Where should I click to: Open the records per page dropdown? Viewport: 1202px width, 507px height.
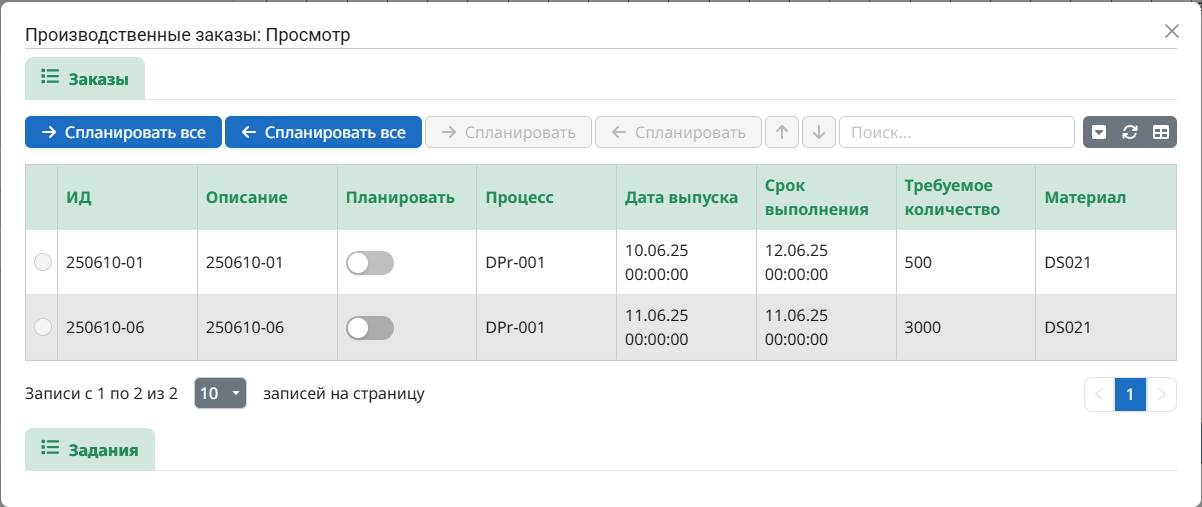[220, 393]
